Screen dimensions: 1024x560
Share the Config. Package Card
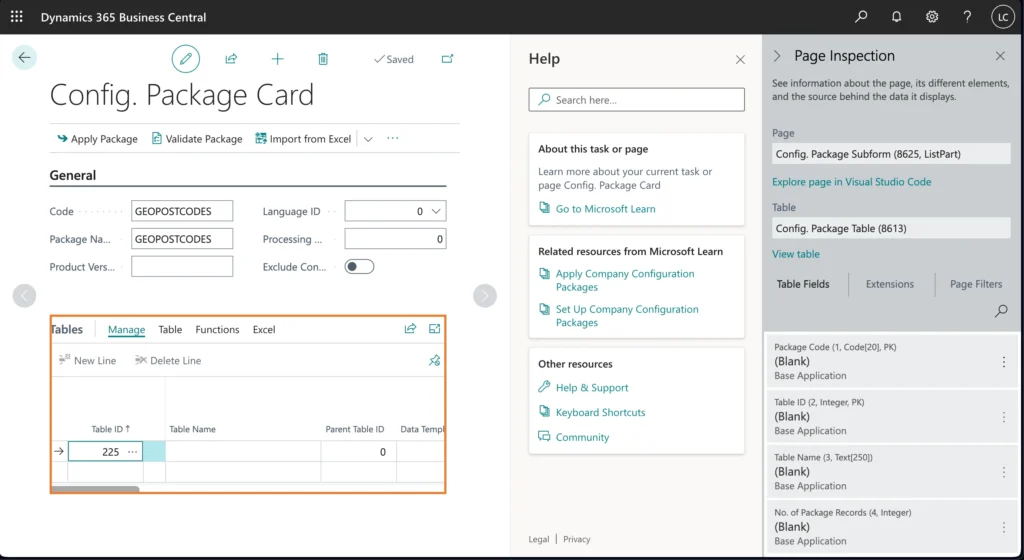(231, 59)
